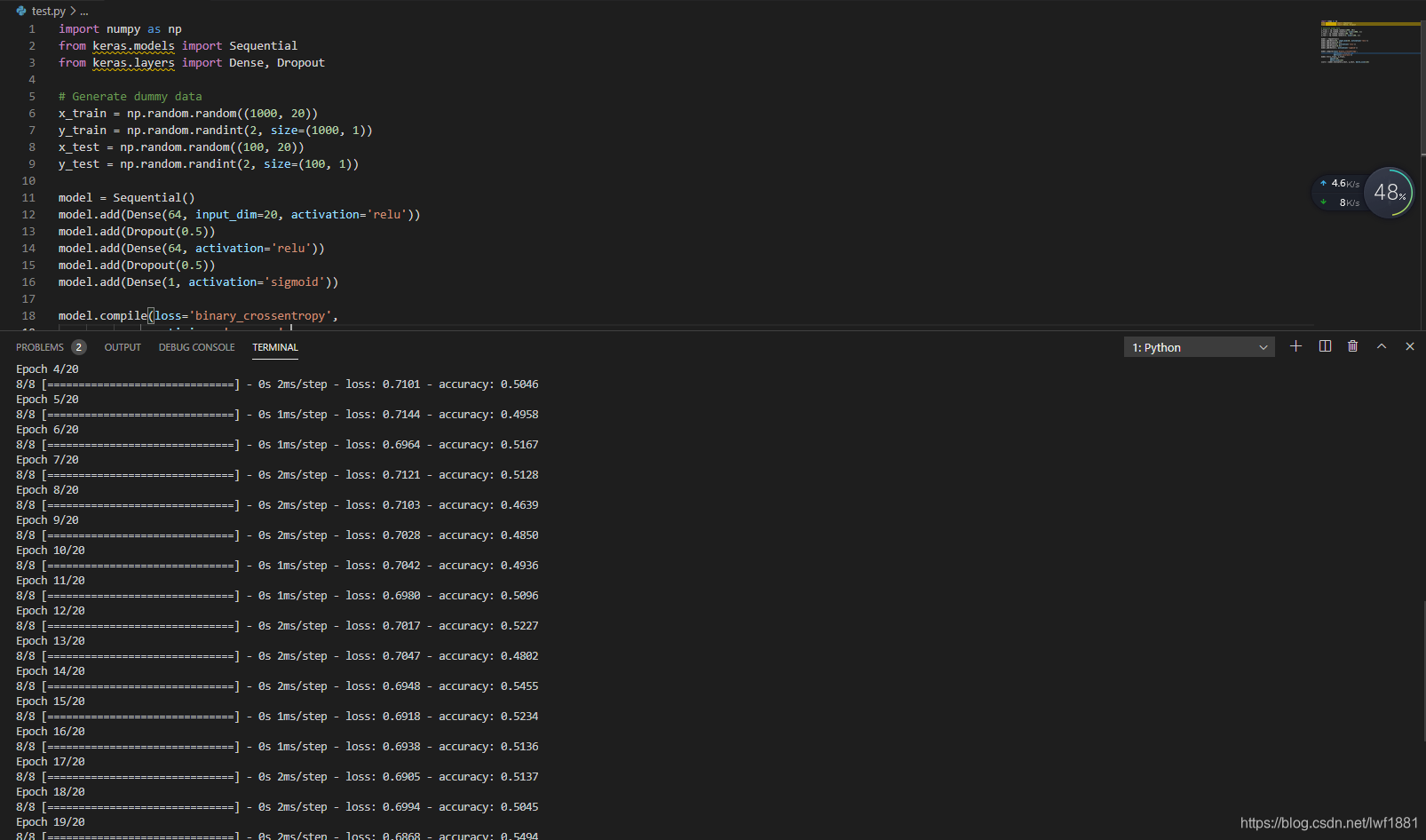
Task: Open the 1: Python terminal dropdown
Action: click(1200, 347)
